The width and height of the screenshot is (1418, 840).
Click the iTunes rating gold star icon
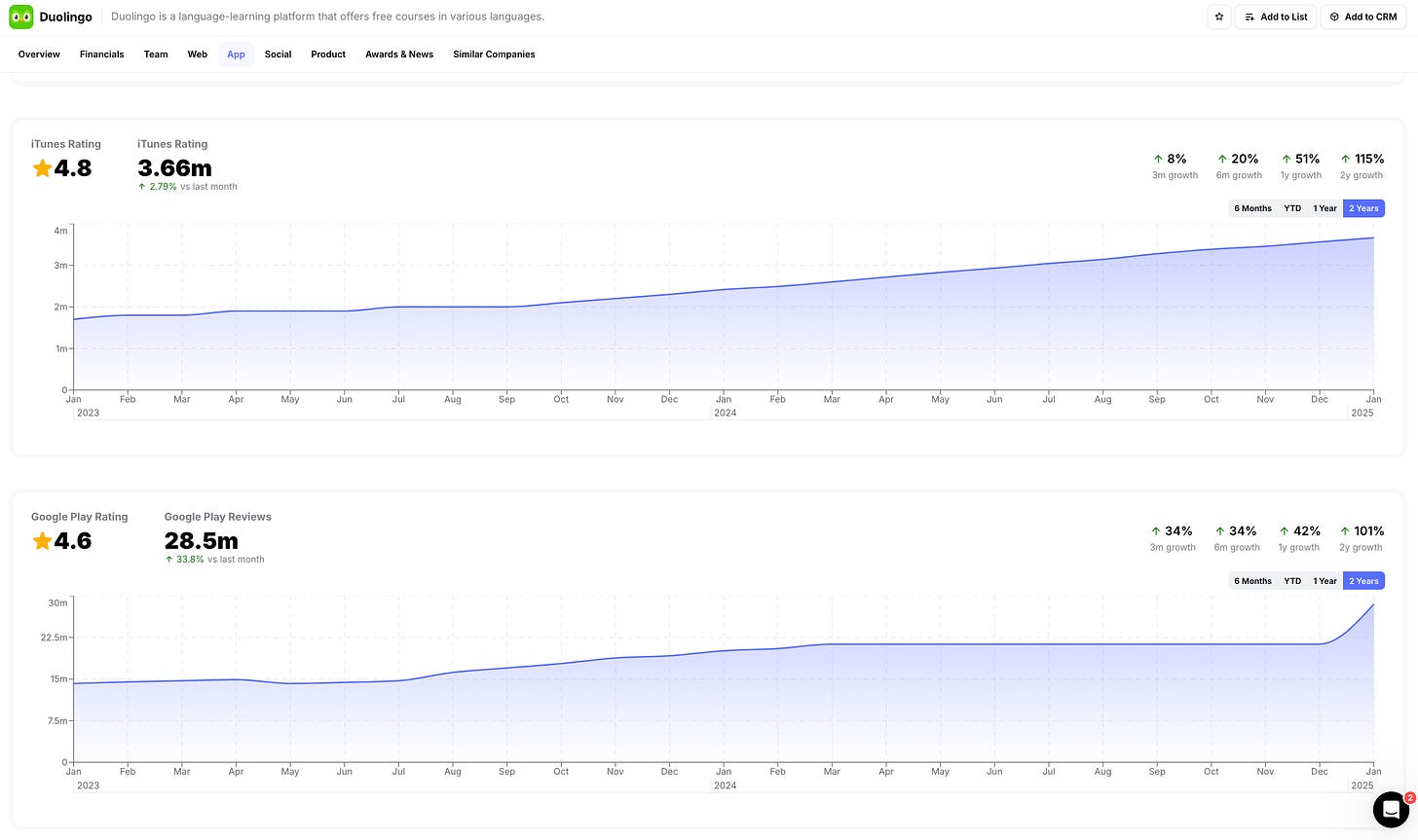click(x=42, y=168)
